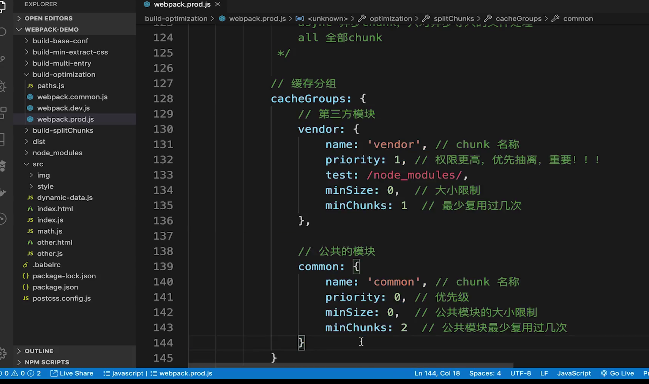Expand the style folder
Screen dimensions: 649x384
pyautogui.click(x=75, y=186)
